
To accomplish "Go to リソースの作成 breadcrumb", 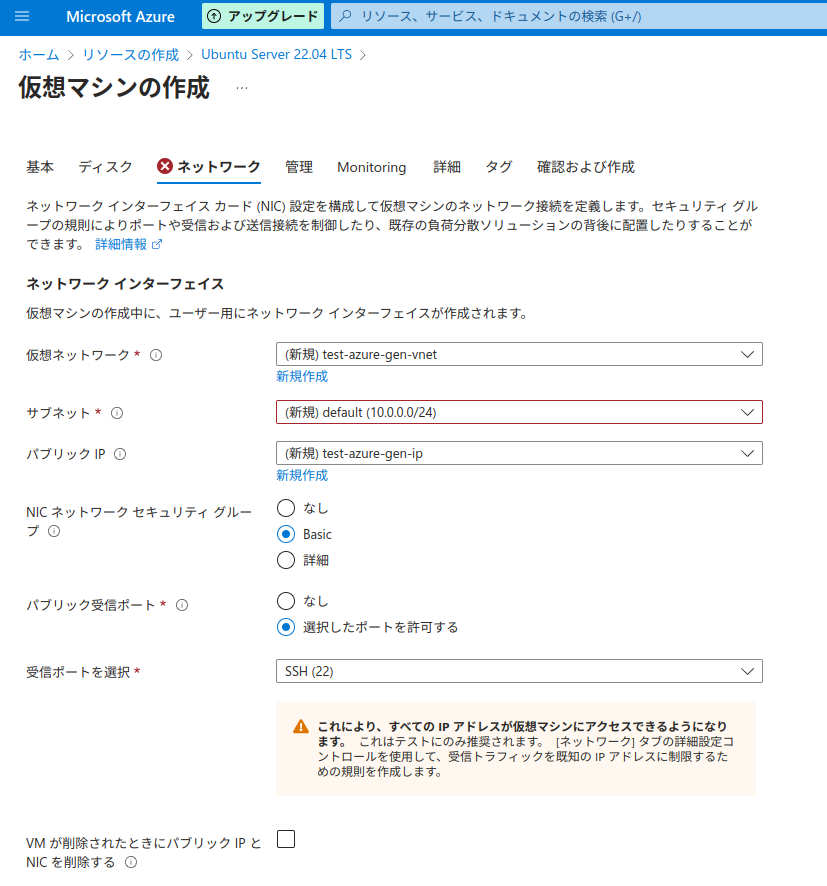I will click(130, 55).
